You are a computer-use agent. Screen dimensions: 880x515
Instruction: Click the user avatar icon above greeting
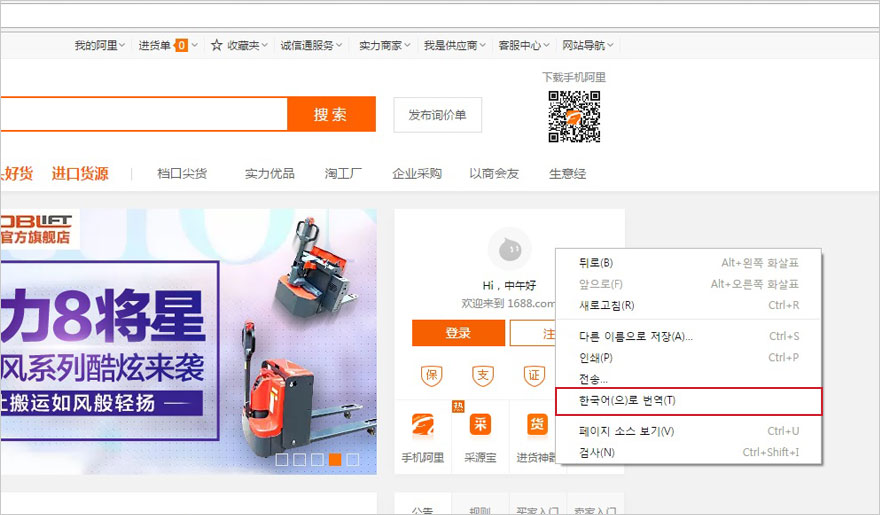pyautogui.click(x=510, y=249)
